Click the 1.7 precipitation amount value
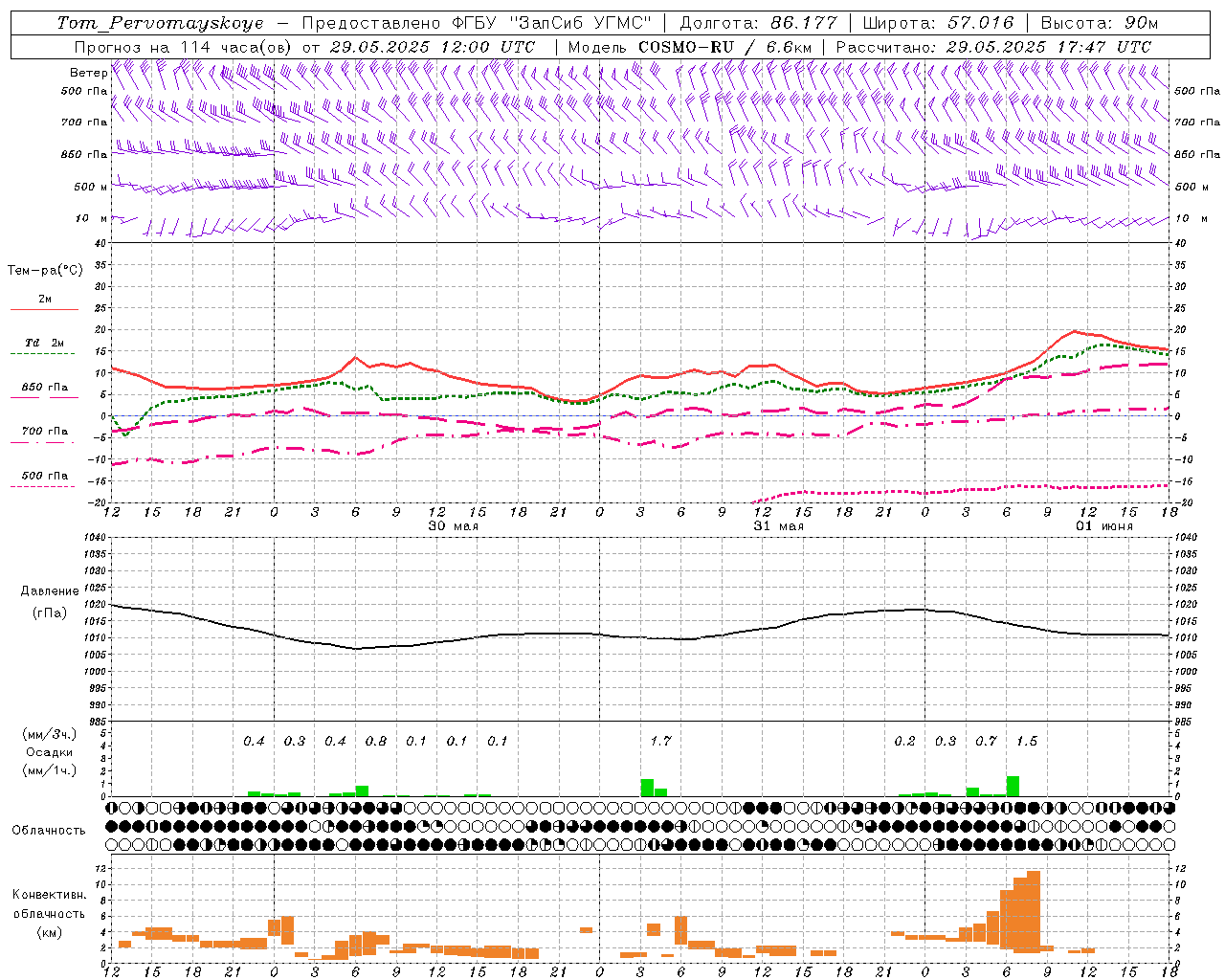 point(660,741)
